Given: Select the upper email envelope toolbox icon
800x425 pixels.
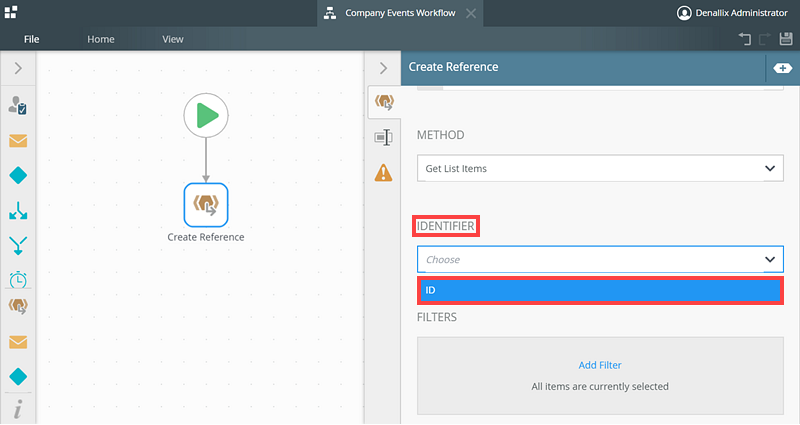Looking at the screenshot, I should pos(18,140).
